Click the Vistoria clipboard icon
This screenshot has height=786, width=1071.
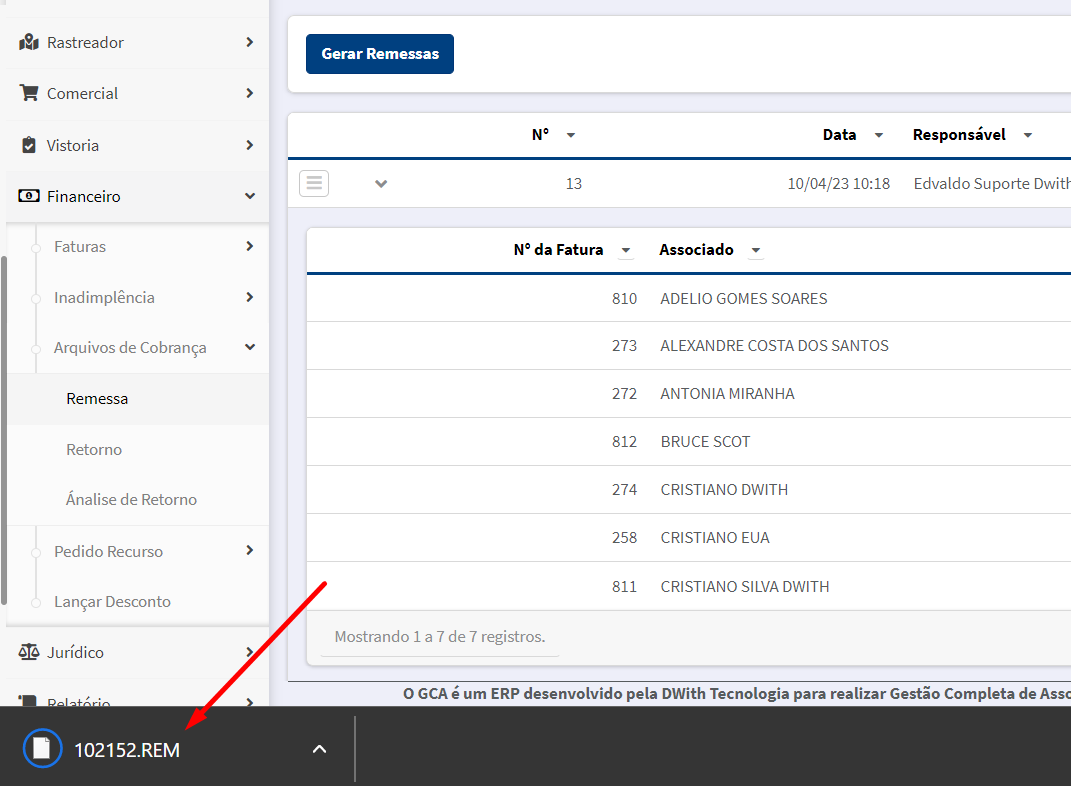[29, 145]
